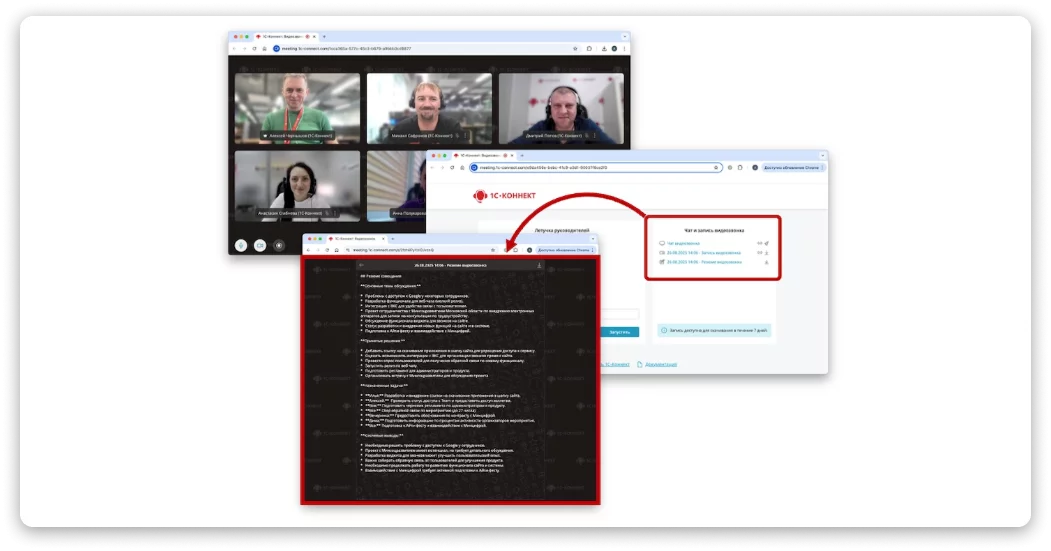Viewport: 1051px width, 551px height.
Task: Open downloads in the video call browser window
Action: 604,48
